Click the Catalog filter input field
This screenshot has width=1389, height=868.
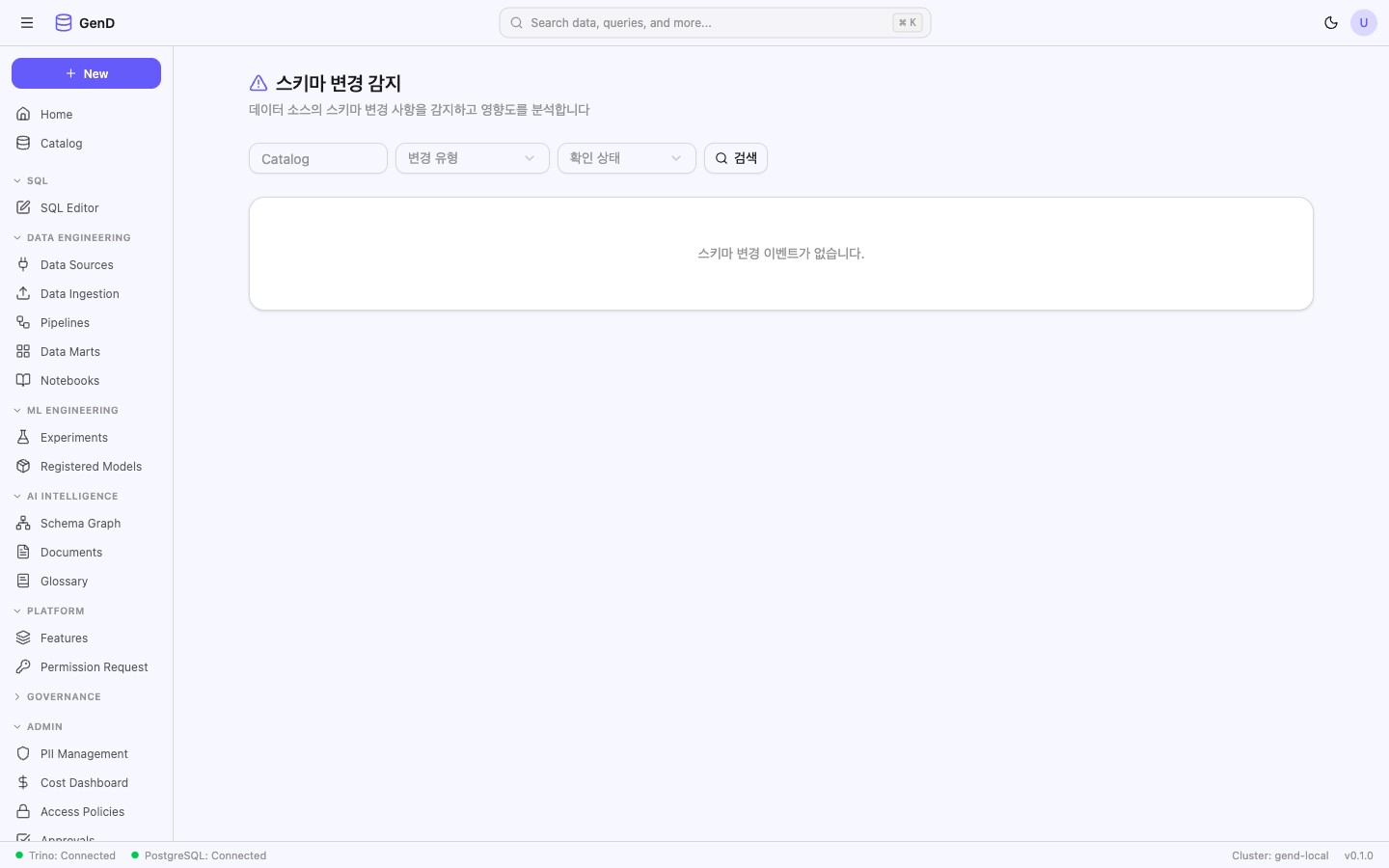[x=317, y=159]
